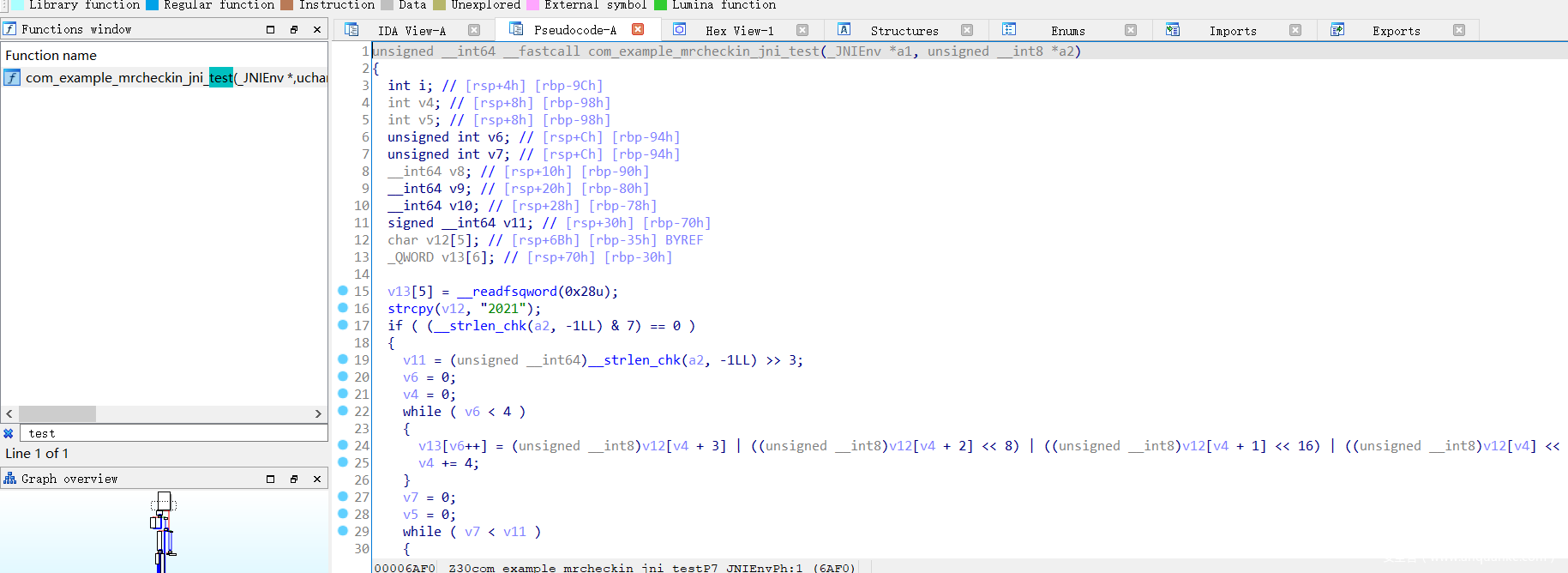1568x573 pixels.
Task: Maximize the Graph overview panel
Action: tap(271, 479)
